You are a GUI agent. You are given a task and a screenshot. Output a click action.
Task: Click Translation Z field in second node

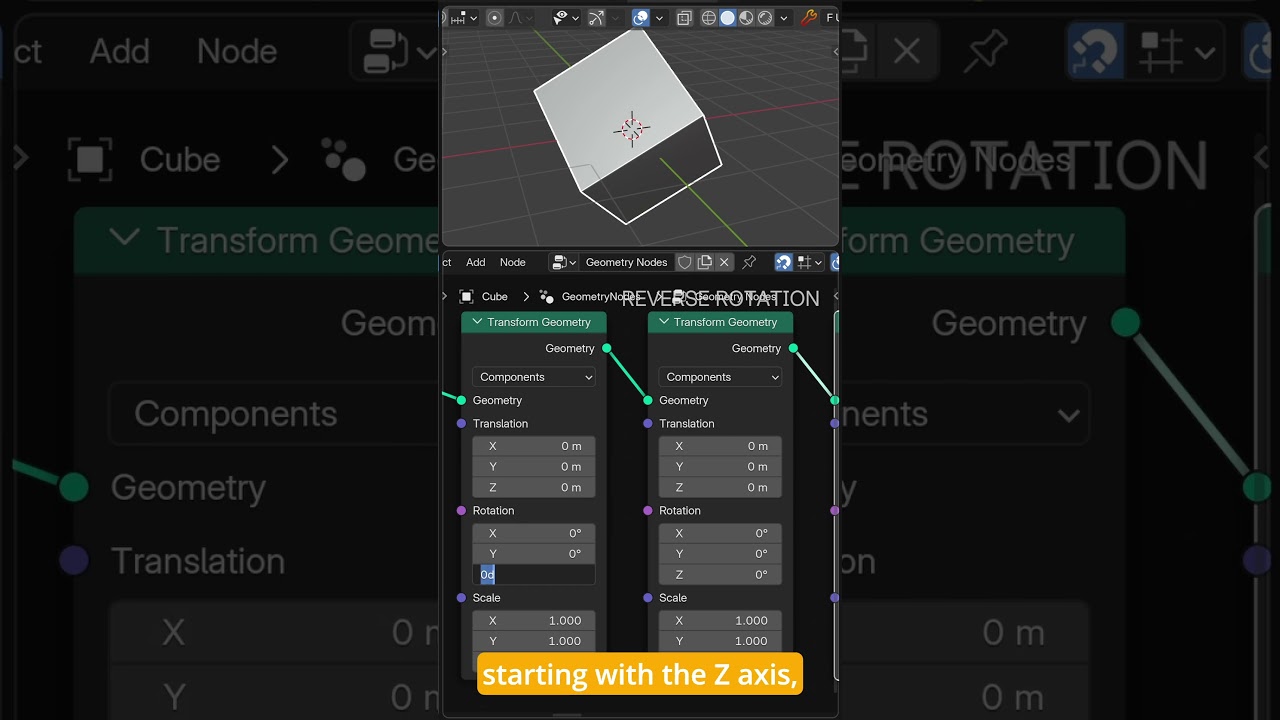click(x=720, y=488)
